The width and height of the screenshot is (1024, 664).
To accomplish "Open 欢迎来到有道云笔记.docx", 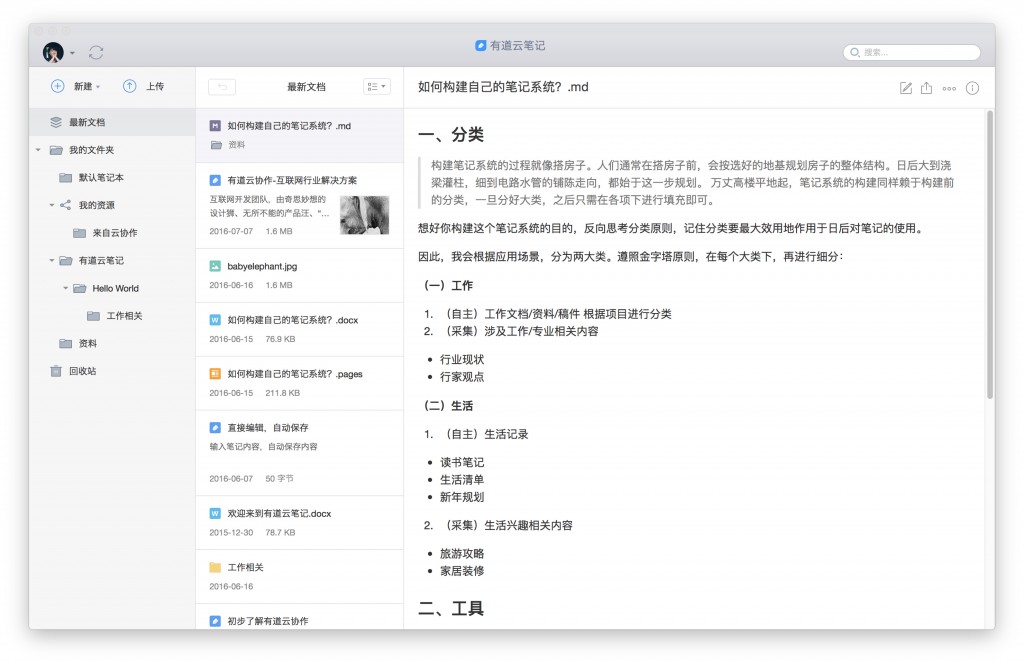I will click(x=300, y=523).
